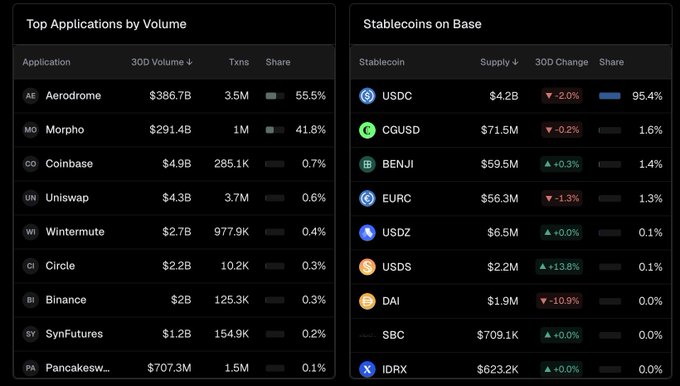Click Uniswap transactions 3.7M
This screenshot has width=680, height=386.
tap(237, 198)
